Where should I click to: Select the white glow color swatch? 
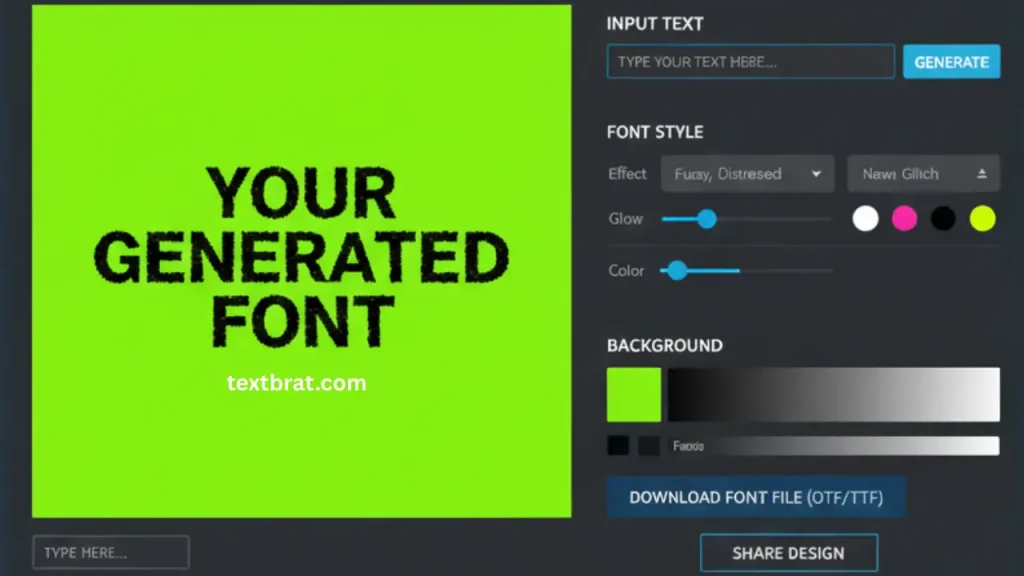(865, 218)
